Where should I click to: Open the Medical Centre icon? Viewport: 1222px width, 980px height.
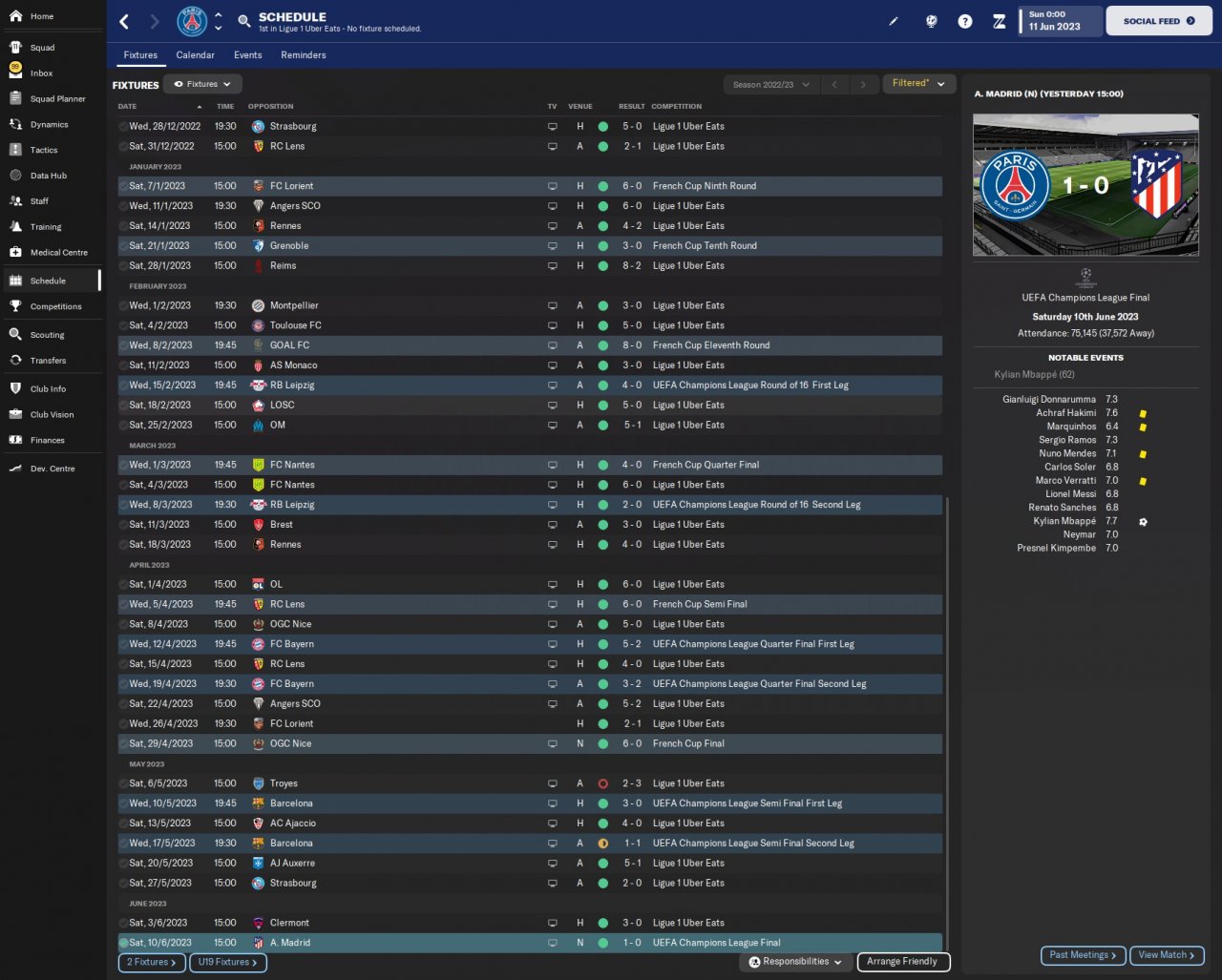coord(15,253)
